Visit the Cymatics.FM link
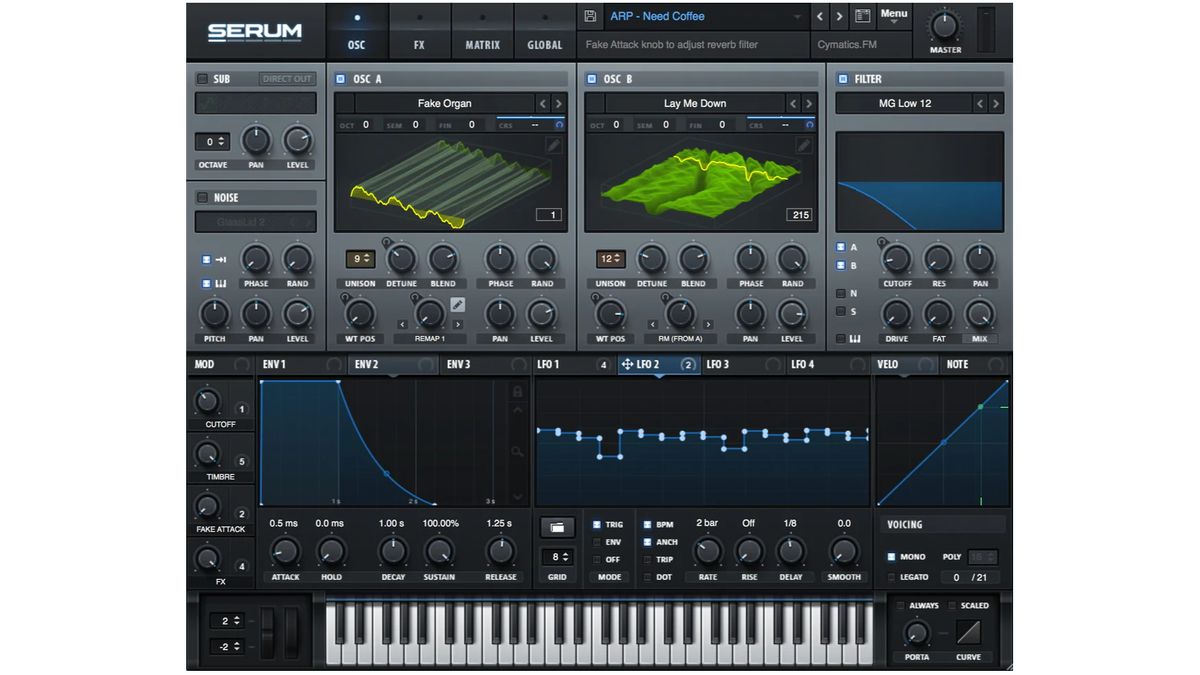This screenshot has width=1200, height=675. pyautogui.click(x=847, y=44)
